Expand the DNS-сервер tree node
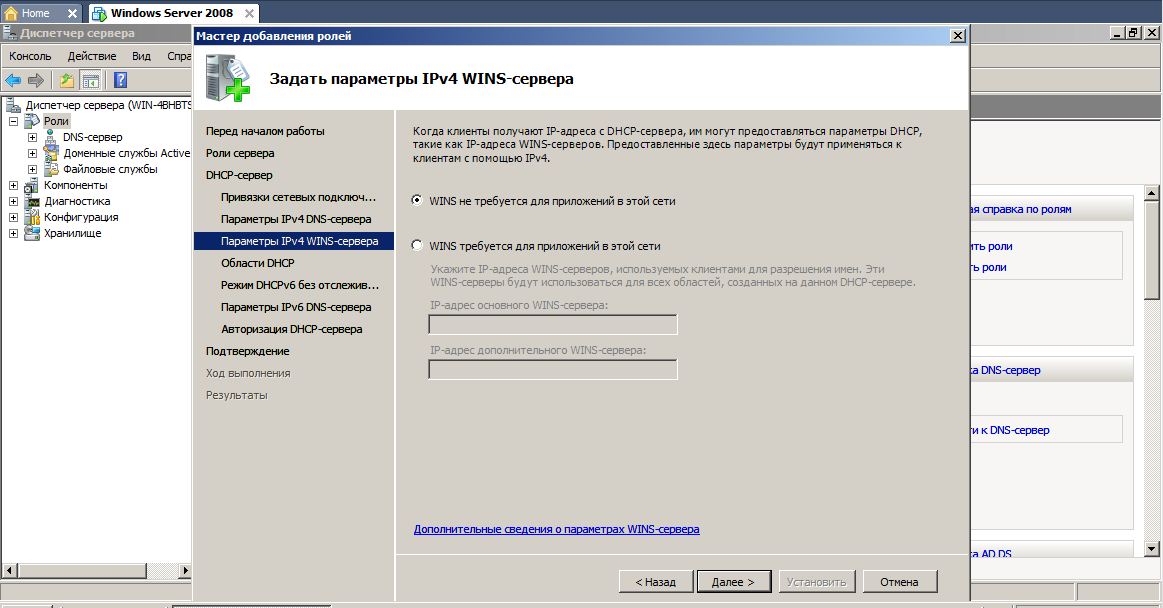 [32, 137]
